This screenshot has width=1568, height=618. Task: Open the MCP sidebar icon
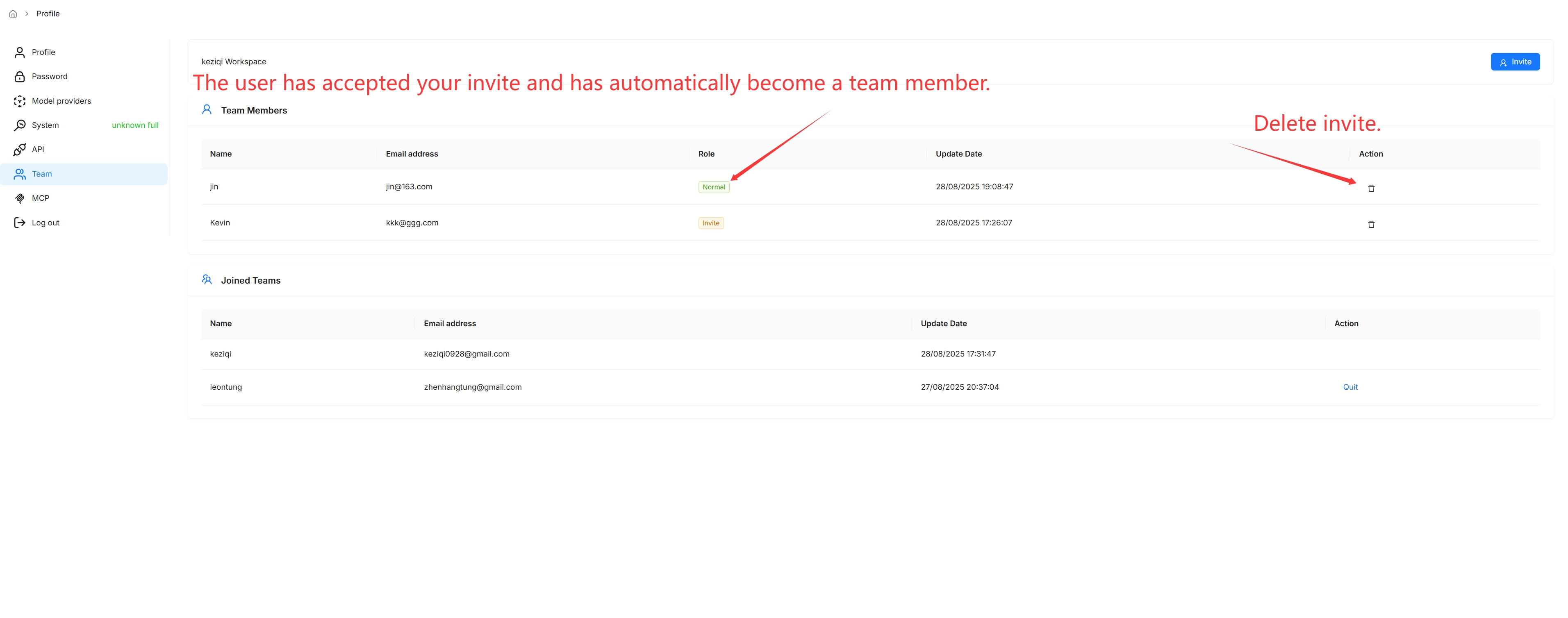tap(20, 198)
